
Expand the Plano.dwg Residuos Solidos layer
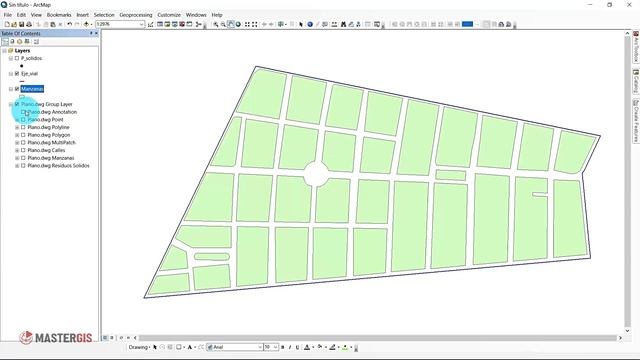(17, 166)
